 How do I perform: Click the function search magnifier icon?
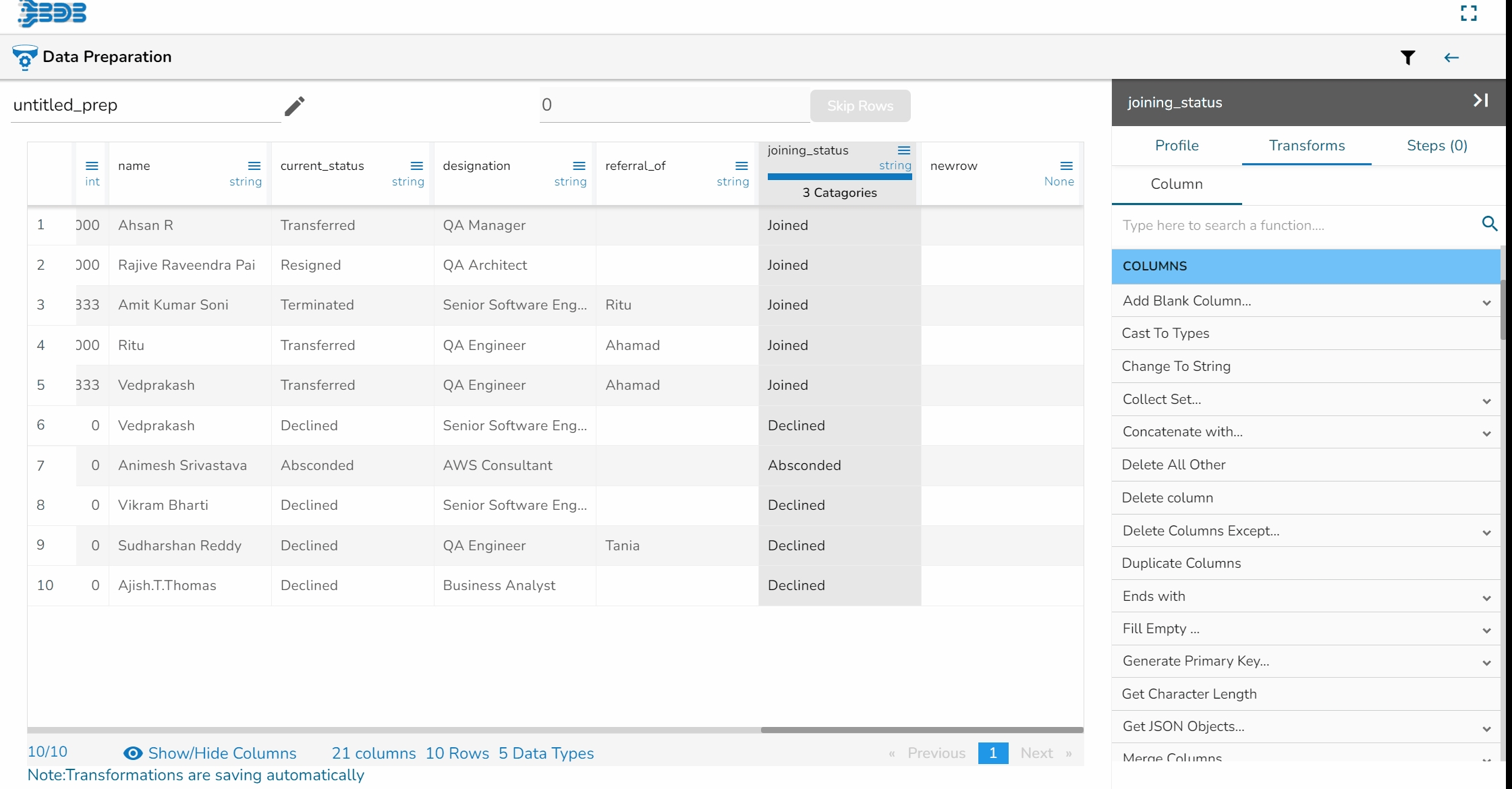(x=1490, y=224)
